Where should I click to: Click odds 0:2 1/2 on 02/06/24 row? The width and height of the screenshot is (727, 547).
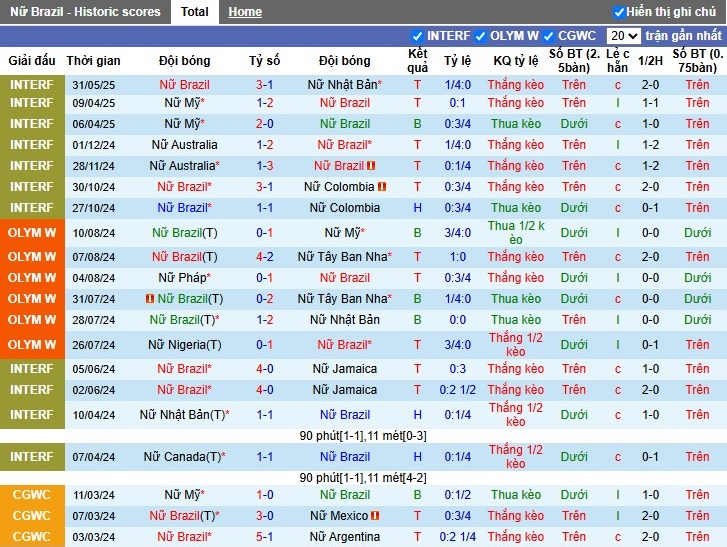click(x=458, y=390)
